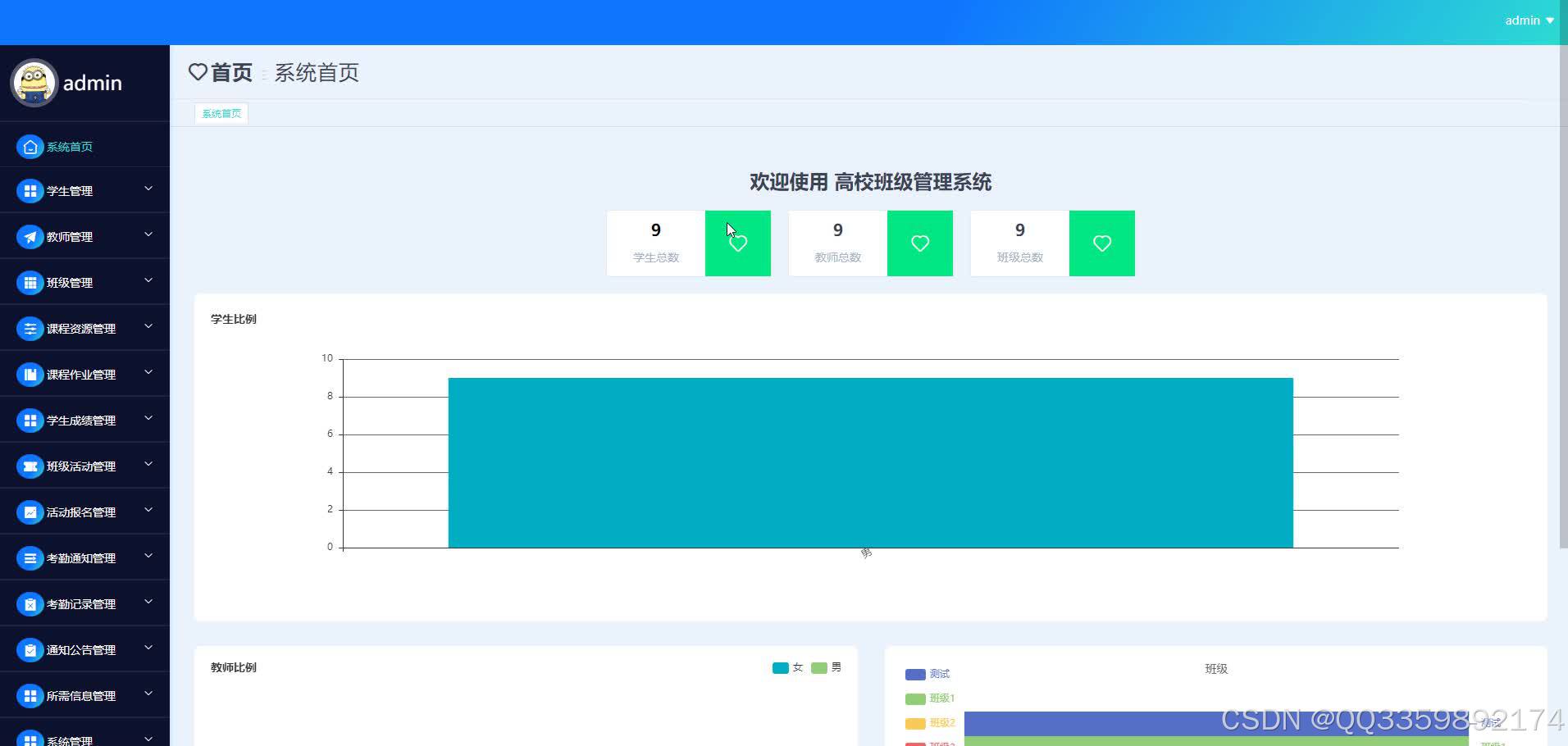1568x746 pixels.
Task: Click the 教师总数 count card
Action: click(x=838, y=243)
